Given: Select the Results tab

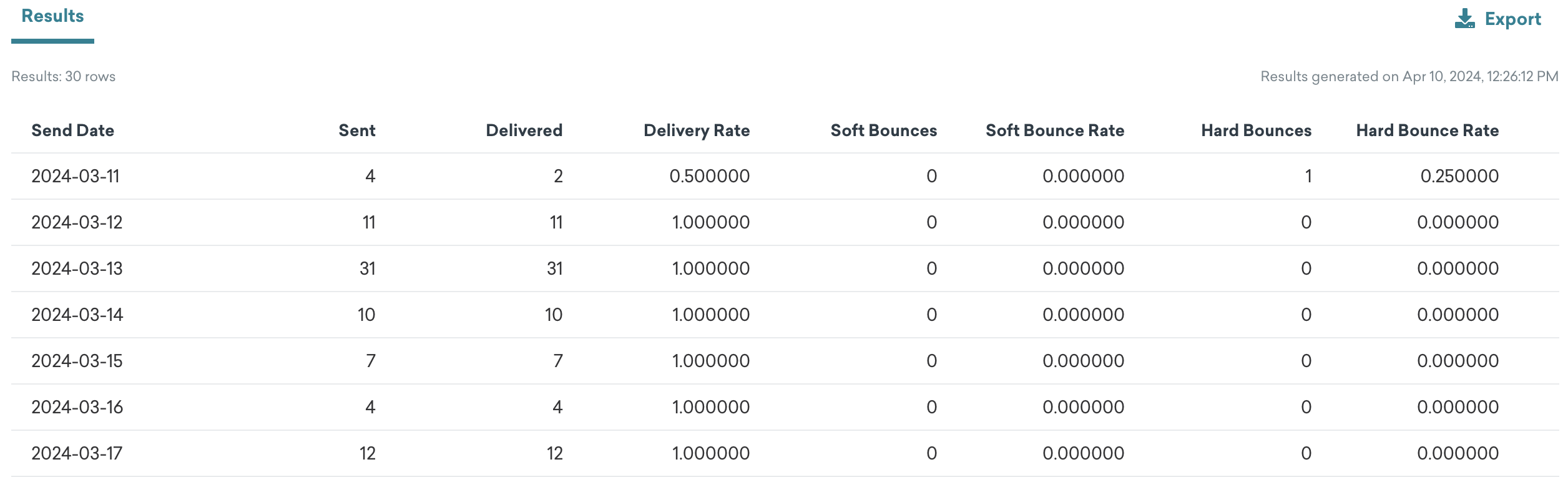Looking at the screenshot, I should [52, 16].
